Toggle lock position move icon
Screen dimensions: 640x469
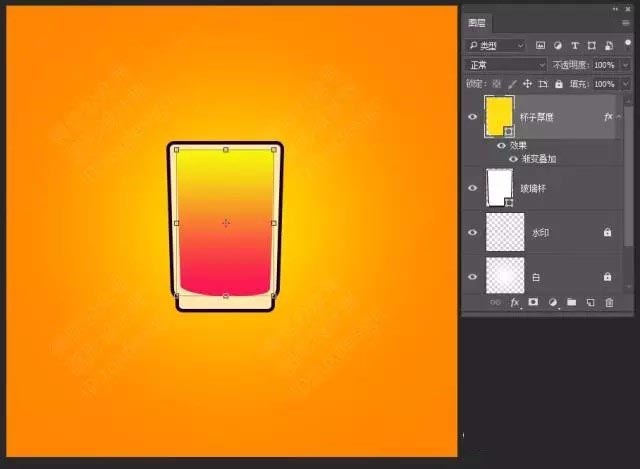527,84
